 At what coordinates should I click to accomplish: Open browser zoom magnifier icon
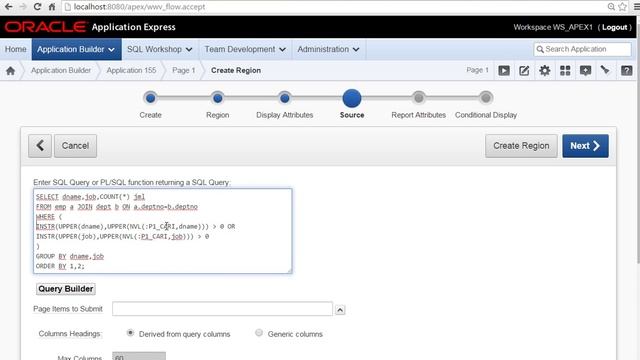pos(611,7)
